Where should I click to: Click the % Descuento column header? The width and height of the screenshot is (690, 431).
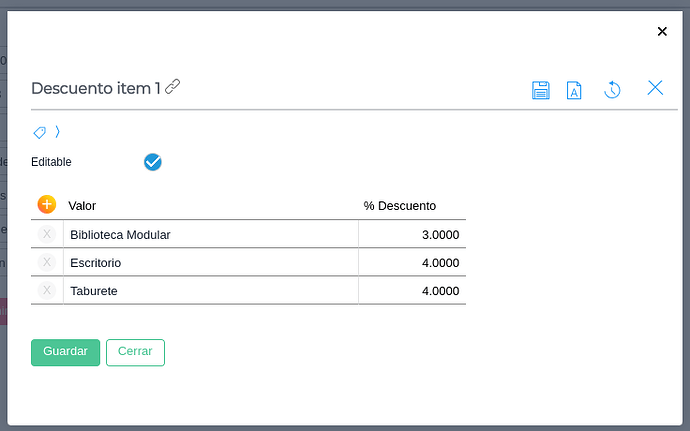pyautogui.click(x=400, y=206)
